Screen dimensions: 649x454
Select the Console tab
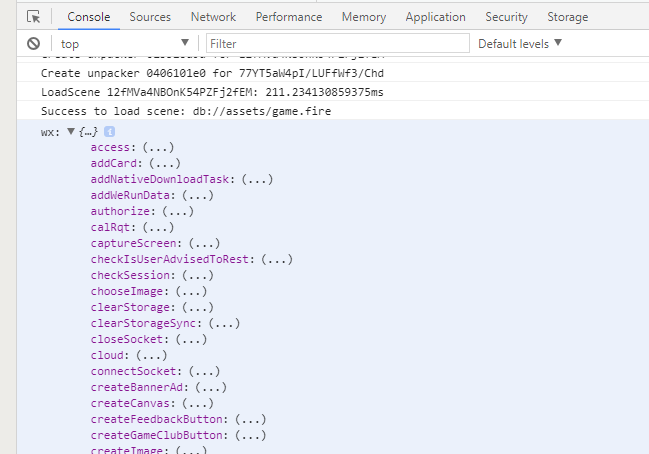(x=88, y=17)
